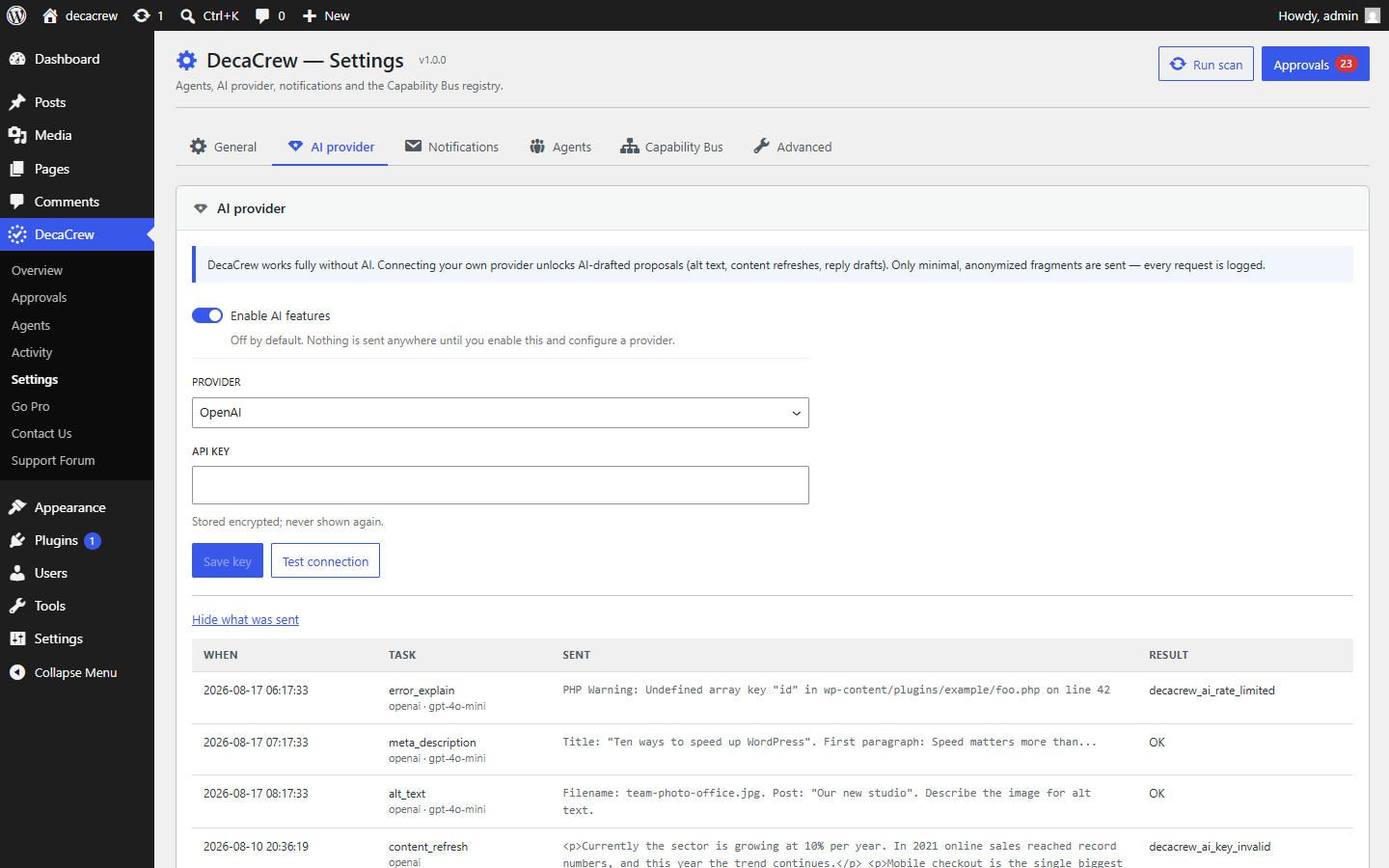Click the Dashboard gauge icon

[x=17, y=59]
